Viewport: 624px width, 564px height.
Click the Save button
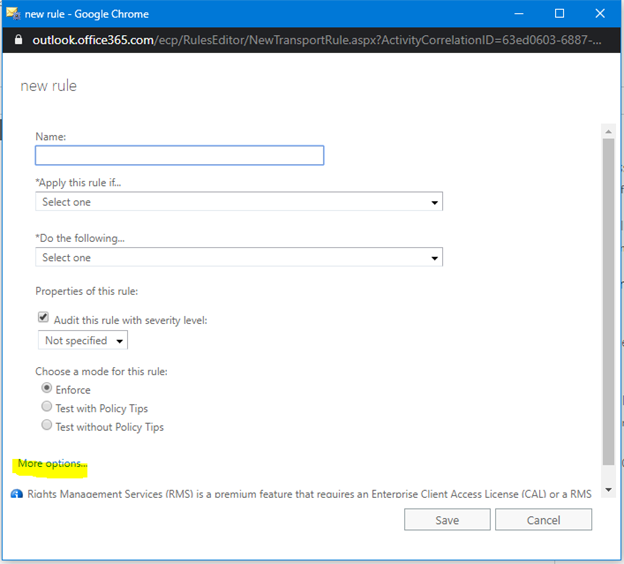coord(447,520)
